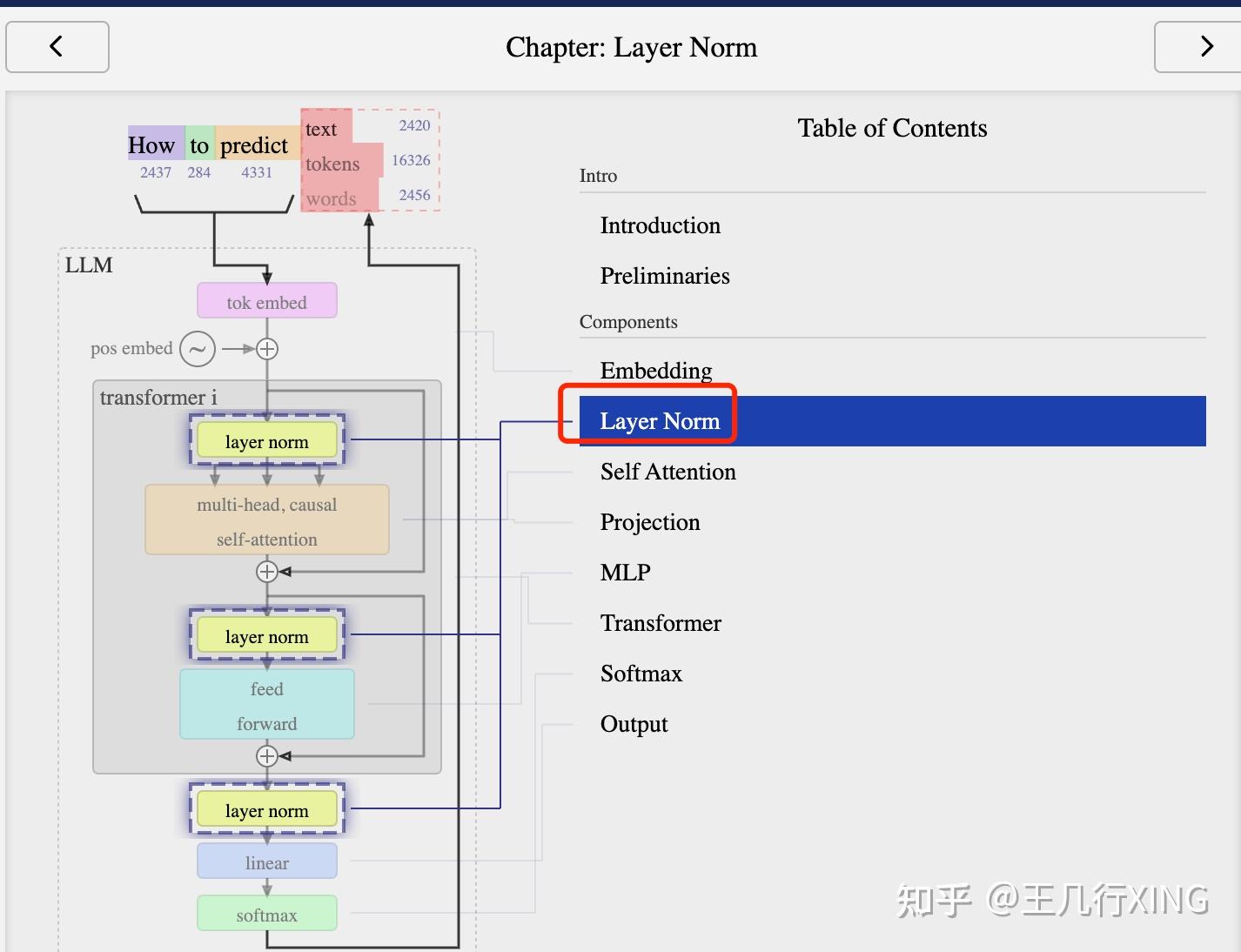1241x952 pixels.
Task: Click the linear block above softmax
Action: (x=266, y=861)
